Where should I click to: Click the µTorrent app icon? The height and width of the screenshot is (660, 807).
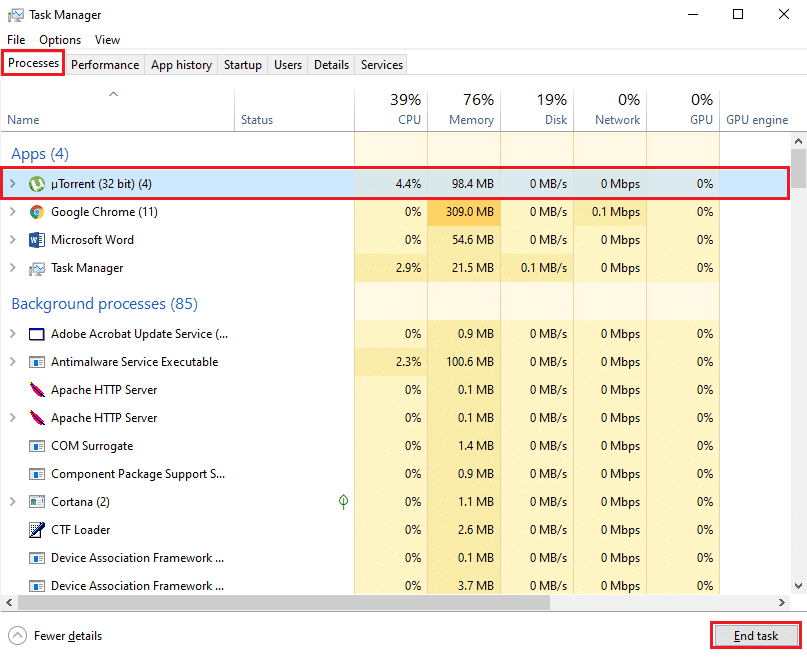click(x=37, y=184)
